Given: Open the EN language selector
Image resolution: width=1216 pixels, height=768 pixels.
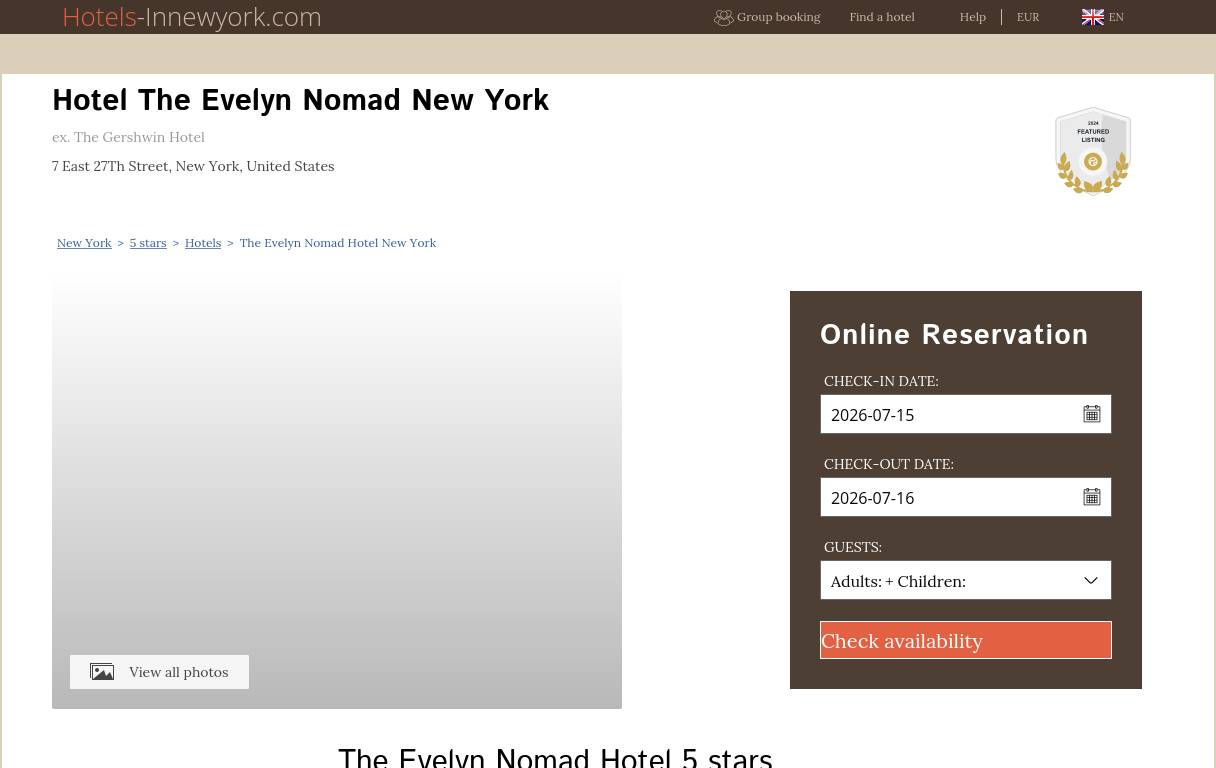Looking at the screenshot, I should click(x=1116, y=17).
